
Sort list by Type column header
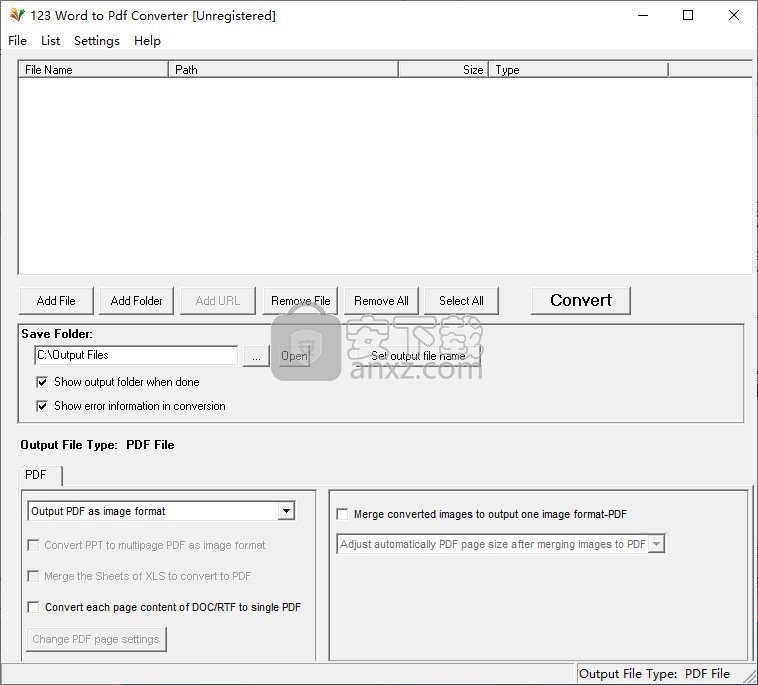(579, 70)
